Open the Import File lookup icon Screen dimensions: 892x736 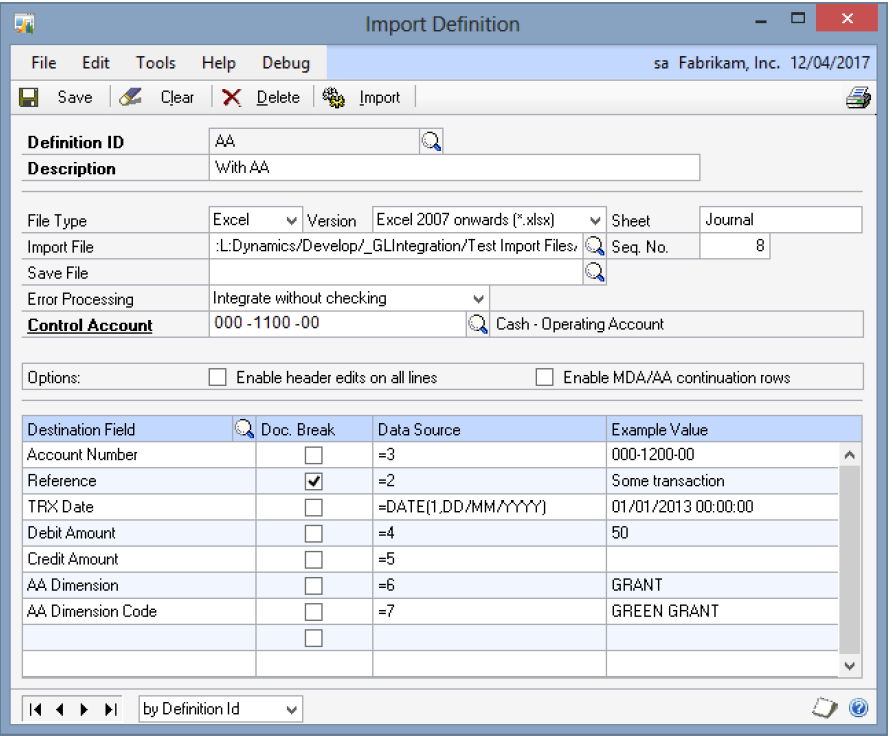coord(595,246)
